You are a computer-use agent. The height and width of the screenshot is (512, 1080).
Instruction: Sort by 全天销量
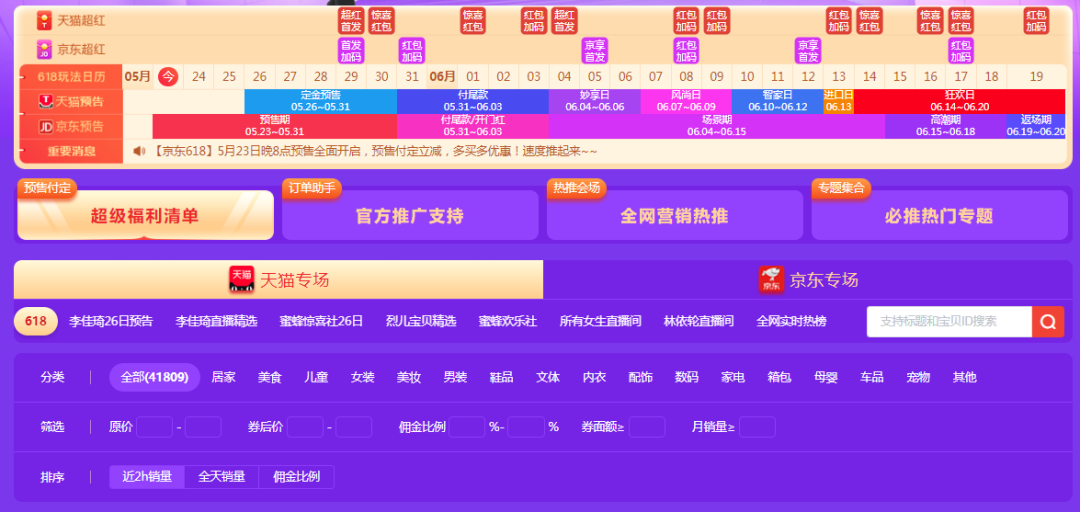click(222, 477)
